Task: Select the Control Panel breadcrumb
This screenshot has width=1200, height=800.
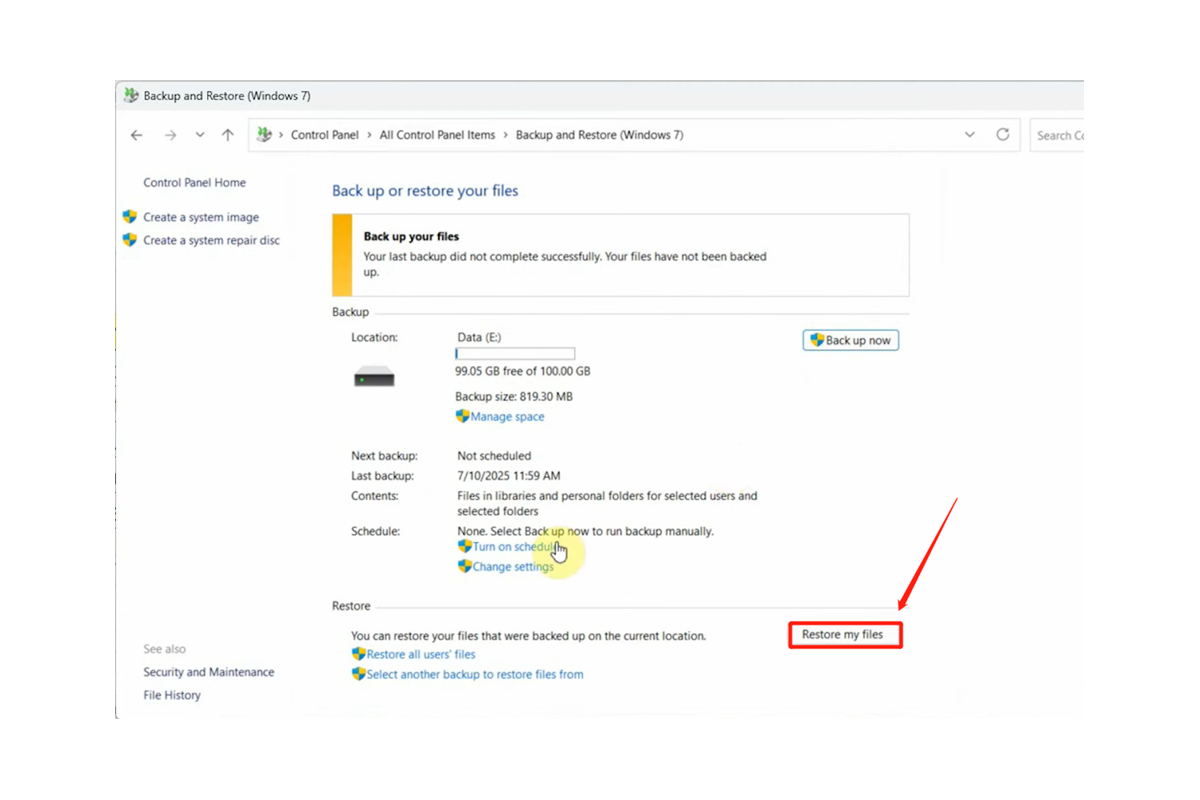Action: [324, 135]
